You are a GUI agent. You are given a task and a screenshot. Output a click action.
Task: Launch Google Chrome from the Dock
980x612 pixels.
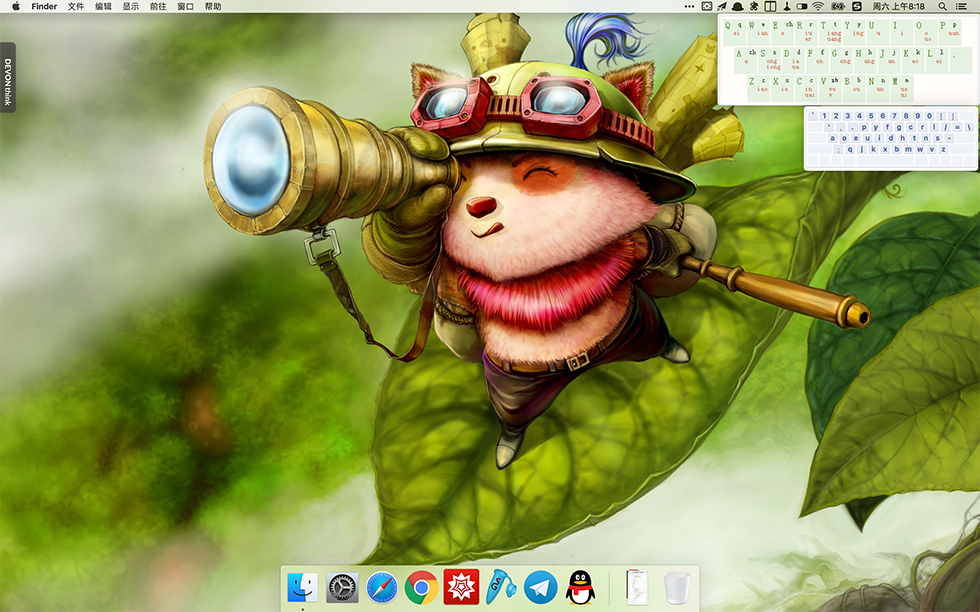pyautogui.click(x=421, y=588)
